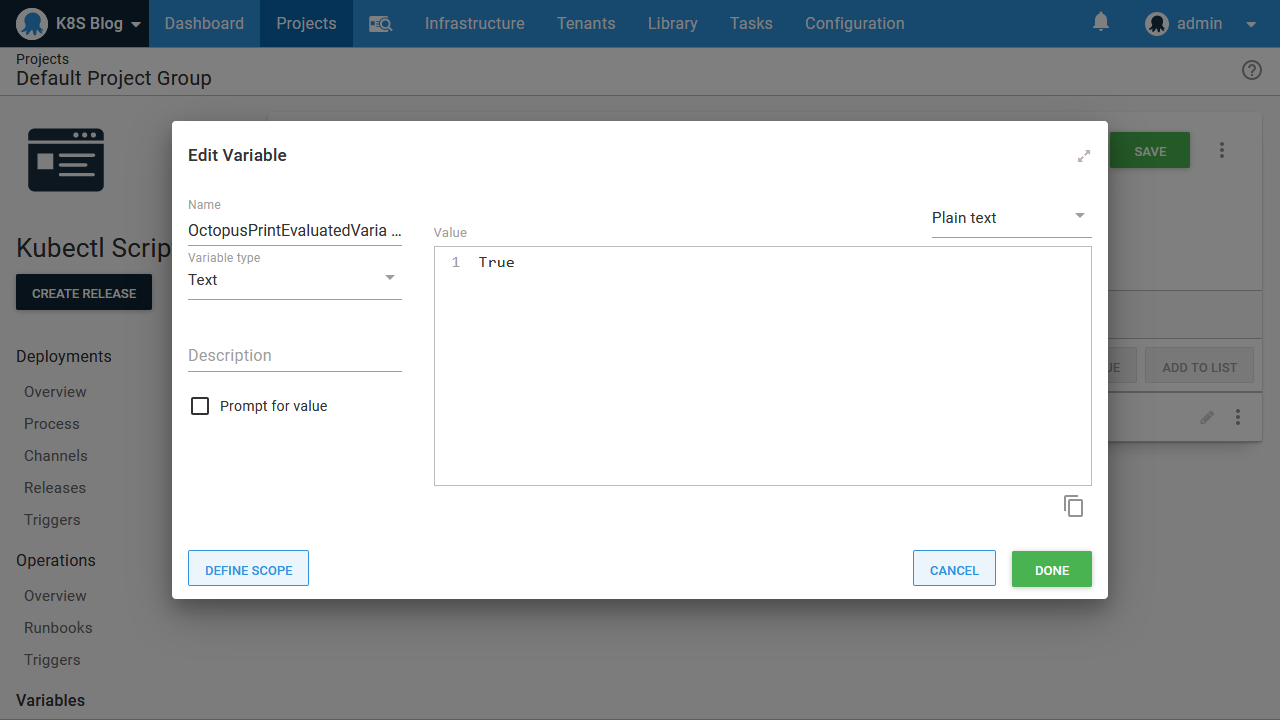Open the Library menu item
The image size is (1280, 720).
tap(672, 24)
